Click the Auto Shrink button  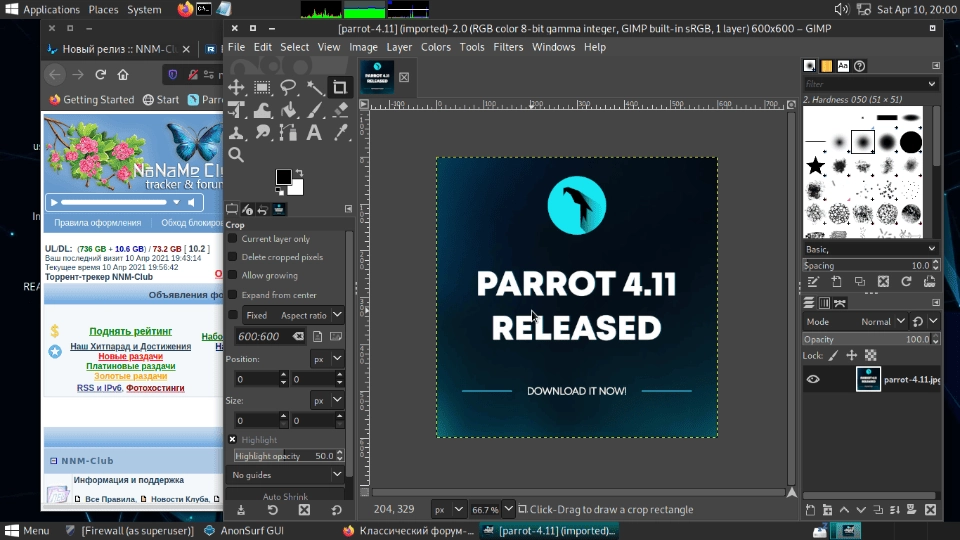pyautogui.click(x=285, y=495)
